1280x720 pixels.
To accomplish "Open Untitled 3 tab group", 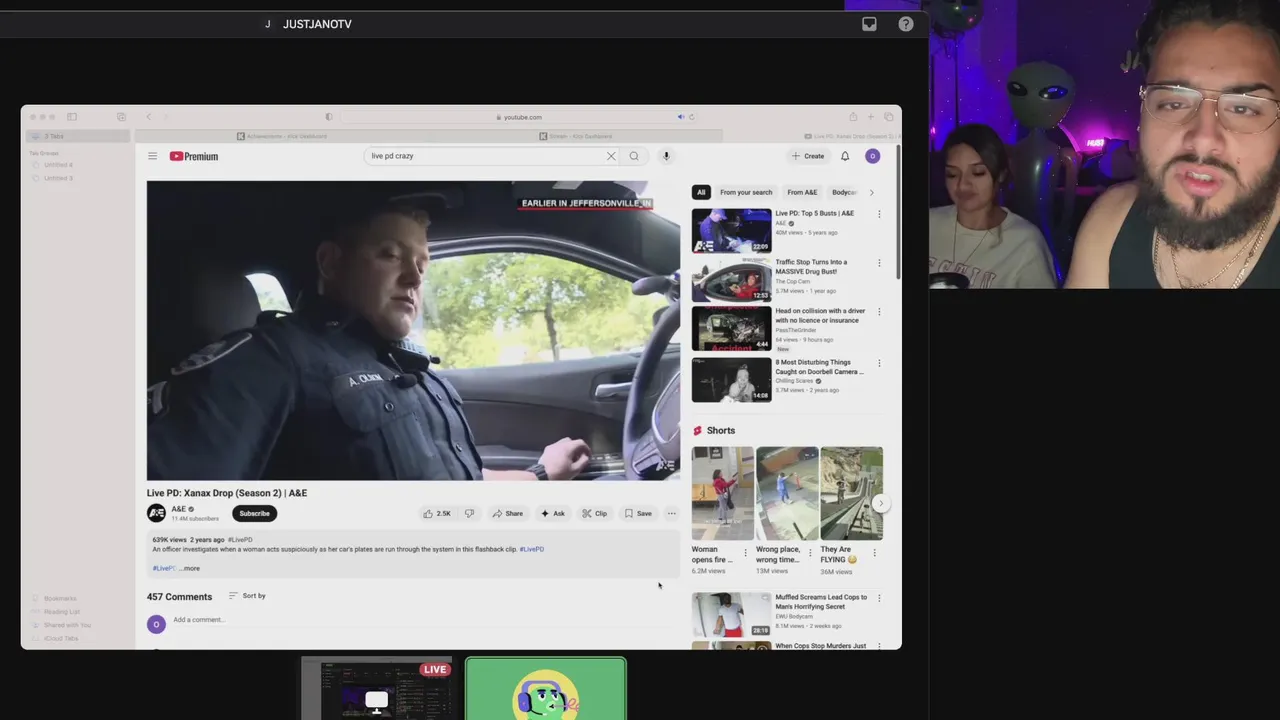I will pyautogui.click(x=58, y=178).
